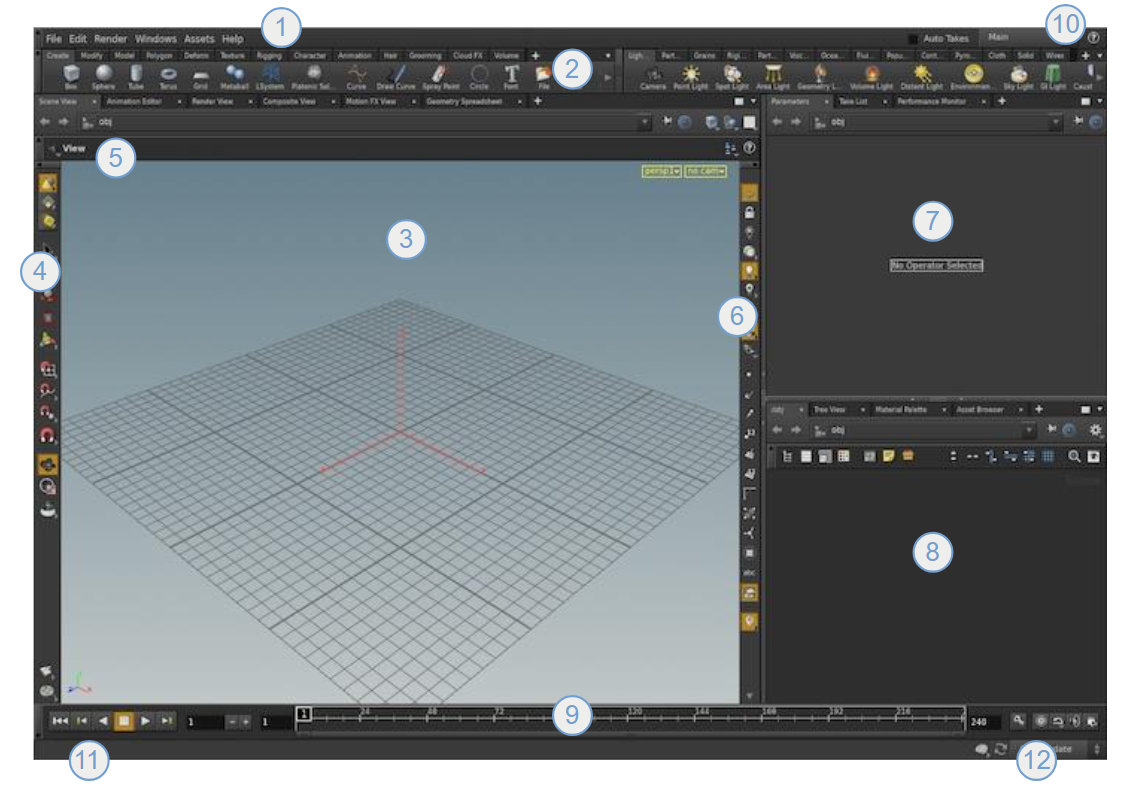The width and height of the screenshot is (1139, 786).
Task: Click the main help icon top right
Action: [x=1093, y=38]
